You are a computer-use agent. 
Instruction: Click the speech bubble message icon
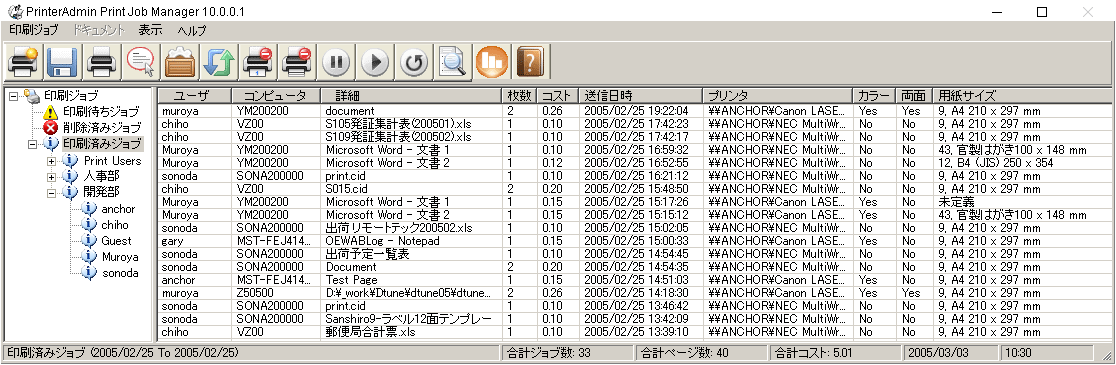point(141,62)
